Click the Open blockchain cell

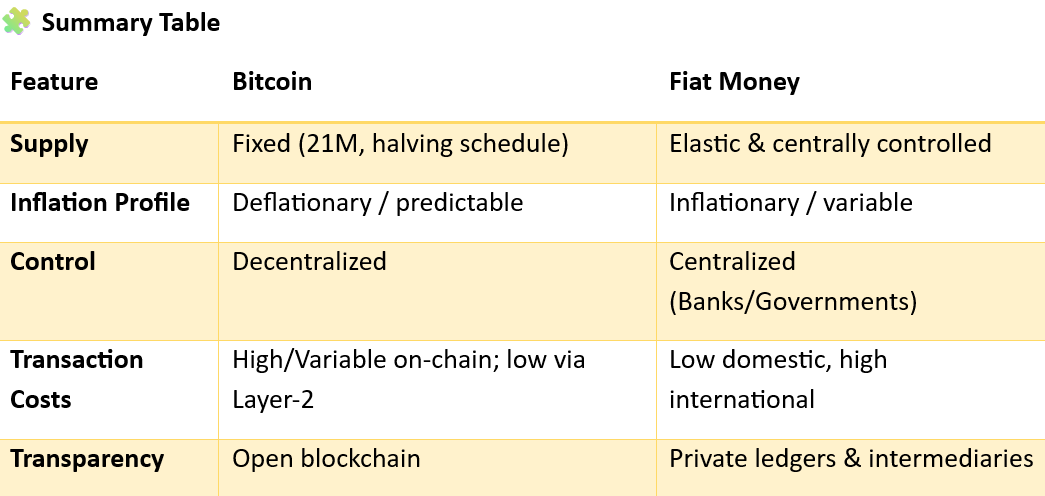point(326,459)
